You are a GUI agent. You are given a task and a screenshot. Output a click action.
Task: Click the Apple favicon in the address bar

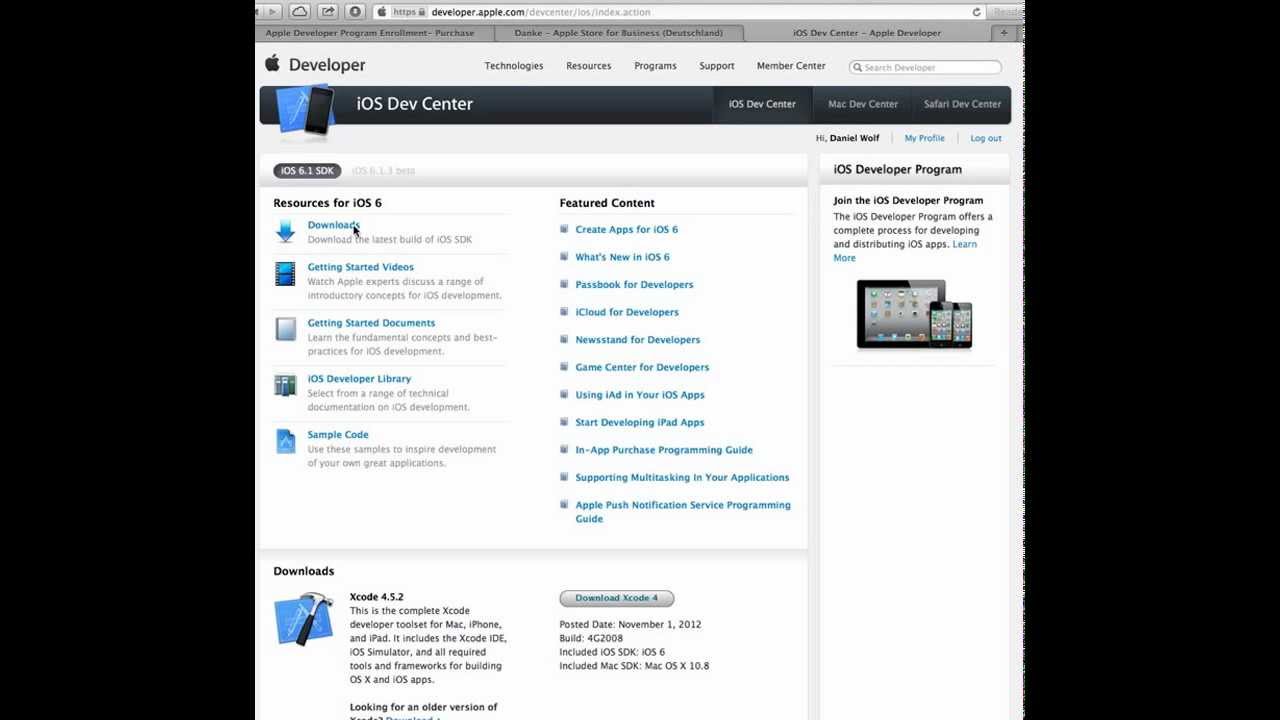click(x=382, y=12)
